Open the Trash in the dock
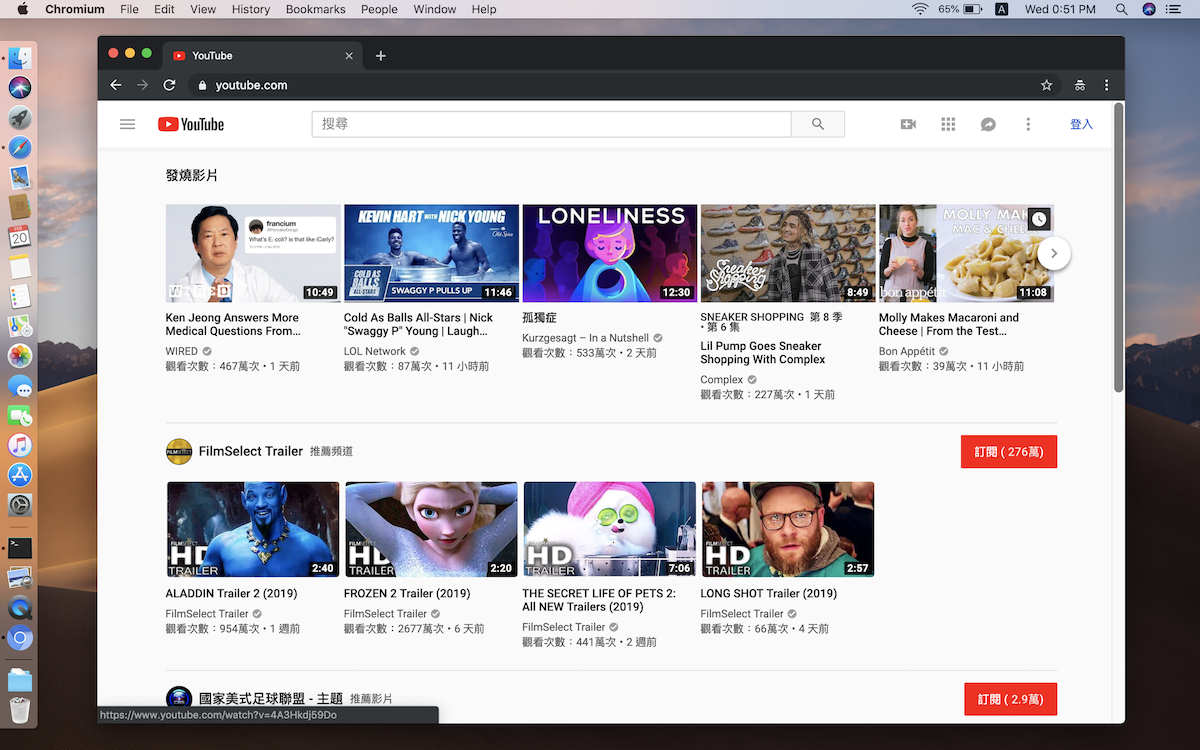This screenshot has width=1200, height=750. point(20,711)
